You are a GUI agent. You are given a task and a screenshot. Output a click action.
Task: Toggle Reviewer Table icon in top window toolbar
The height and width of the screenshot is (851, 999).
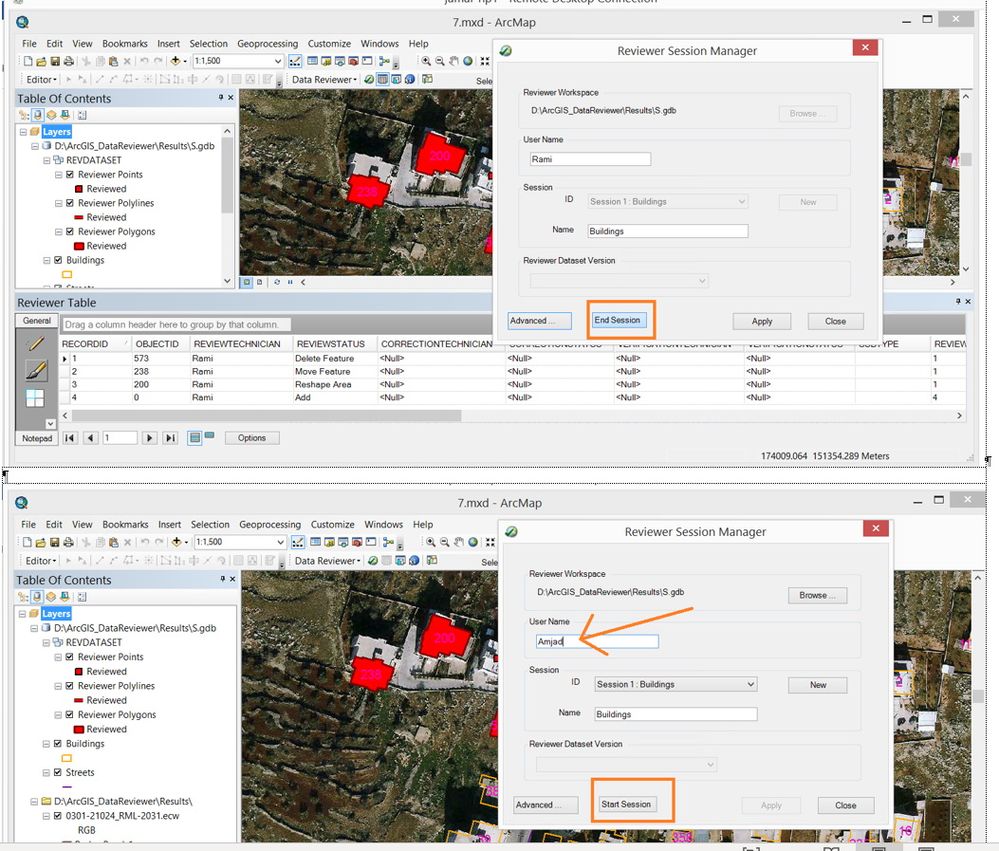[382, 80]
